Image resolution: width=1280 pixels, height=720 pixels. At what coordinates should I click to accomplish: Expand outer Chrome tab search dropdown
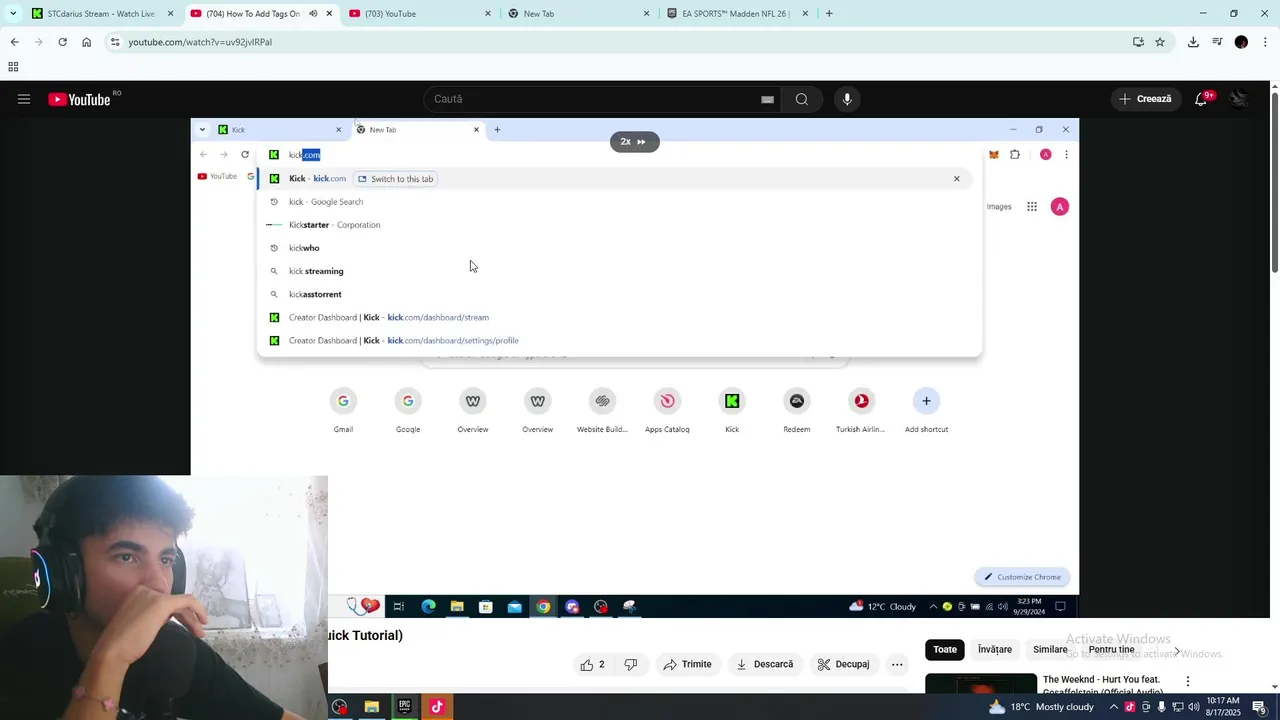coord(12,14)
